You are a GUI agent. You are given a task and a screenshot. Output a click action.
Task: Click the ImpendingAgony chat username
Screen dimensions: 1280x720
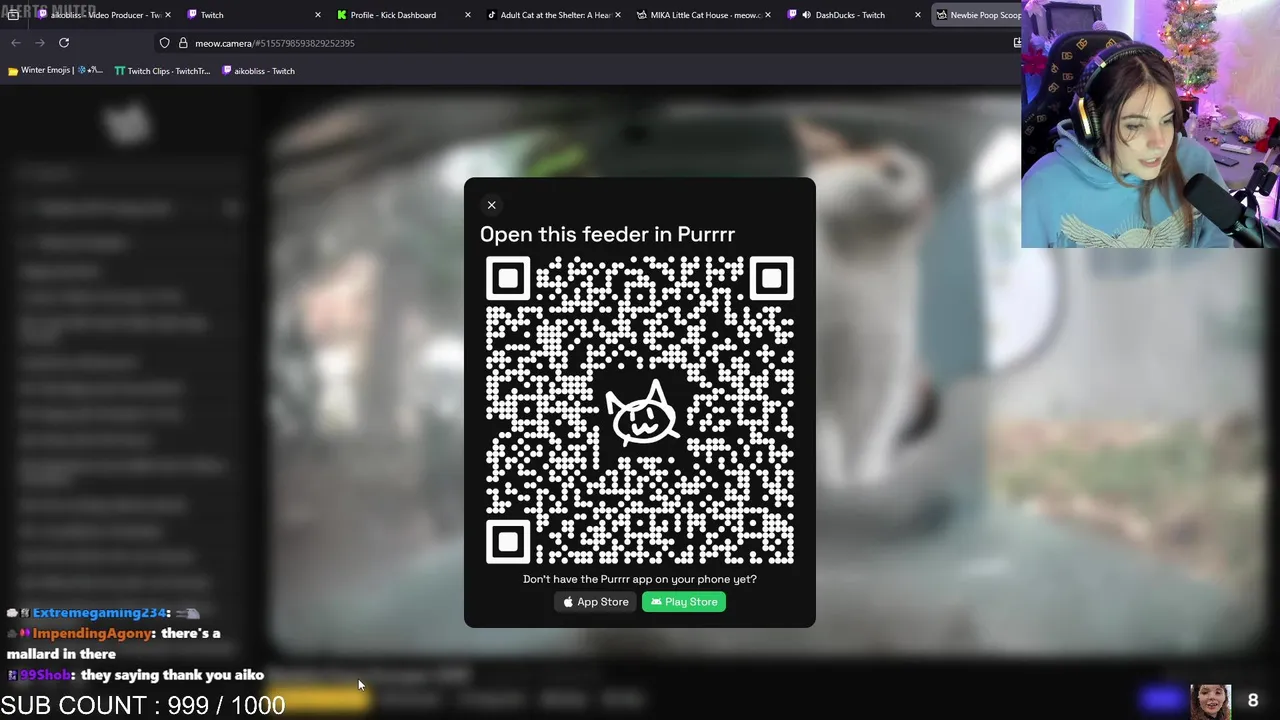pyautogui.click(x=94, y=633)
